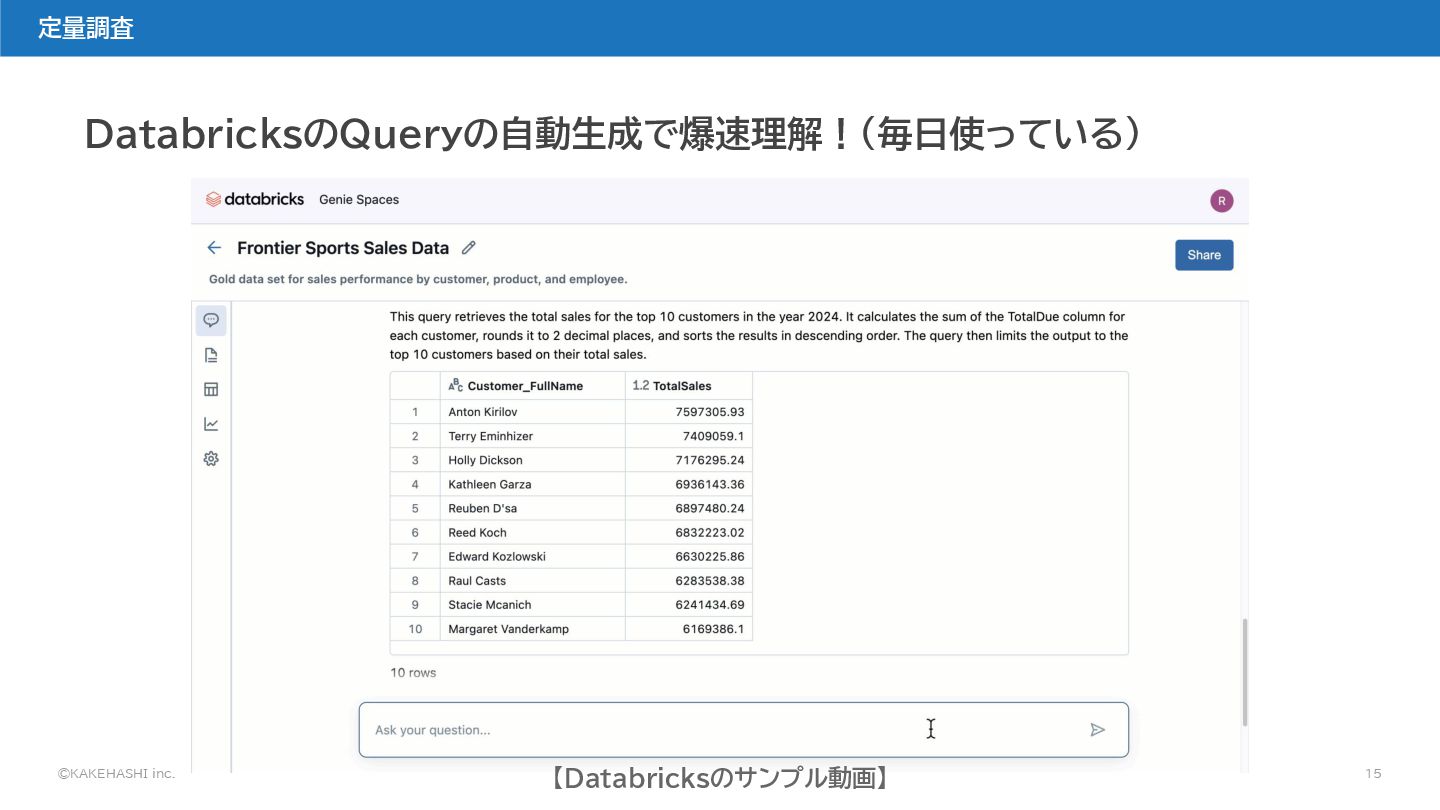Open the data table sidebar icon
Image resolution: width=1440 pixels, height=810 pixels.
[x=211, y=389]
